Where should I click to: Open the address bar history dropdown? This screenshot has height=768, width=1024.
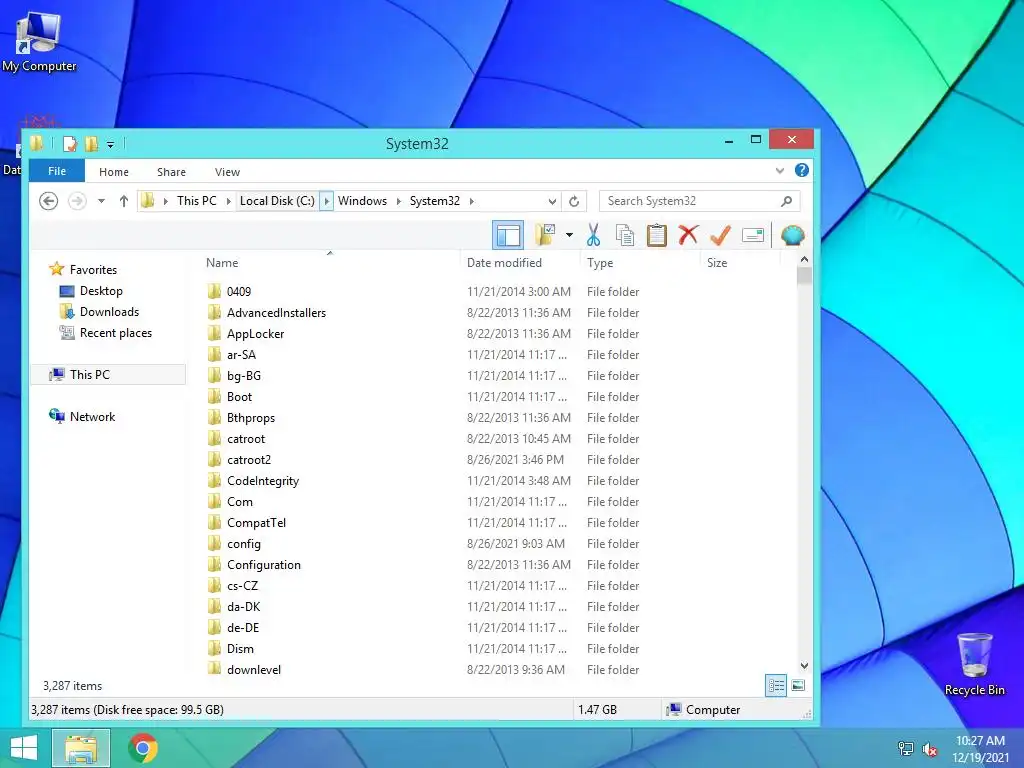(x=552, y=201)
